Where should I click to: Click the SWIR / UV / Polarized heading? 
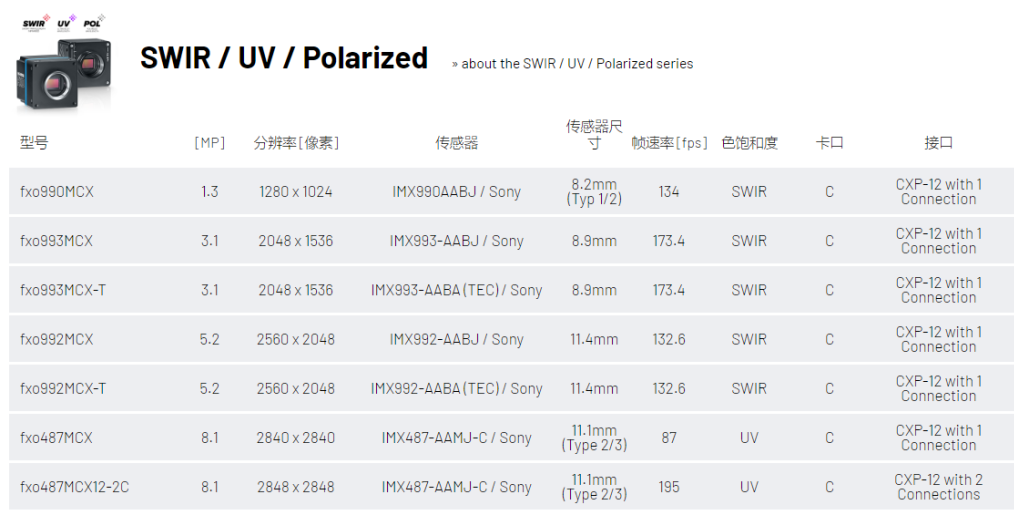pos(284,58)
